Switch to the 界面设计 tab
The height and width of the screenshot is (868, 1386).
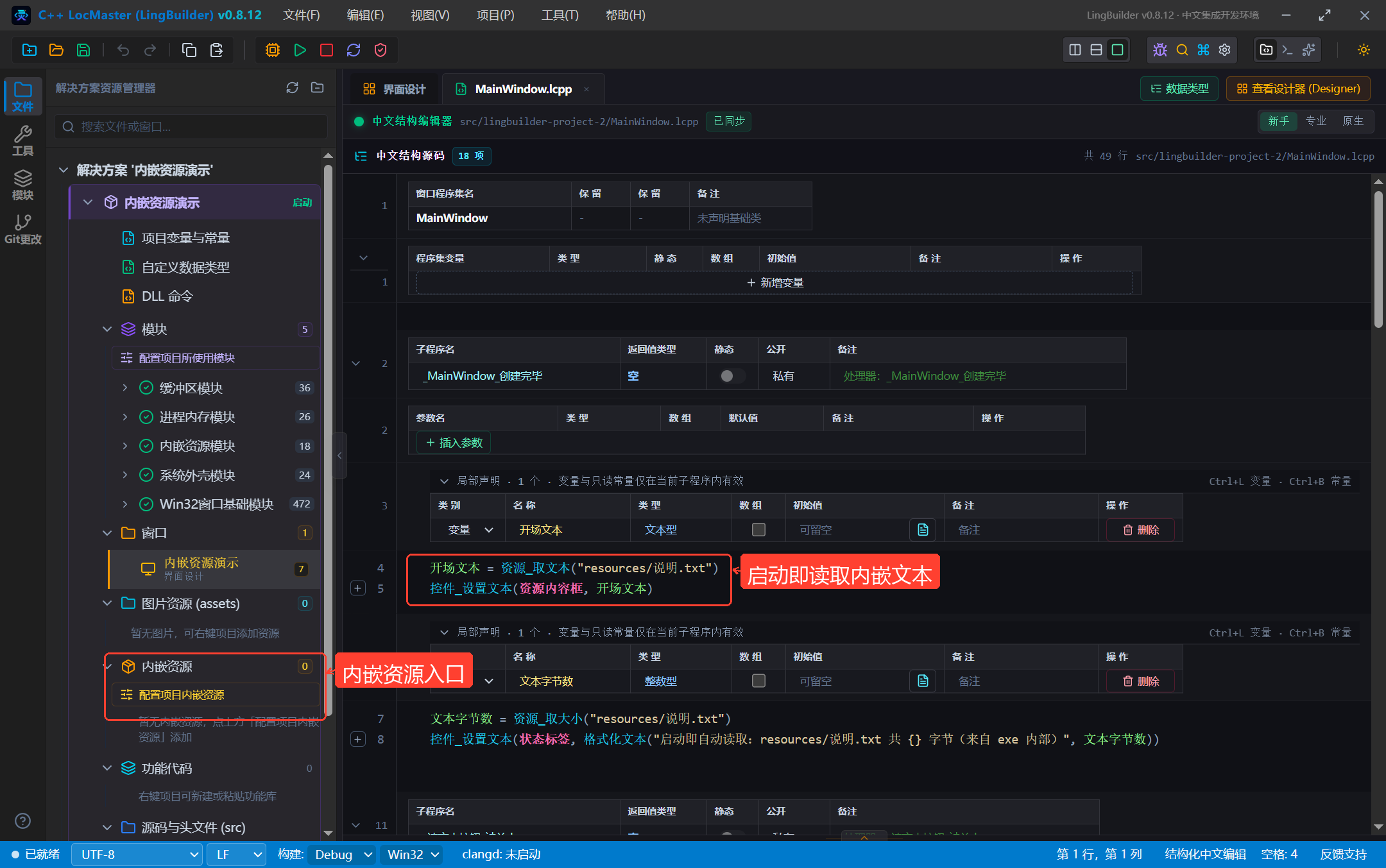394,89
